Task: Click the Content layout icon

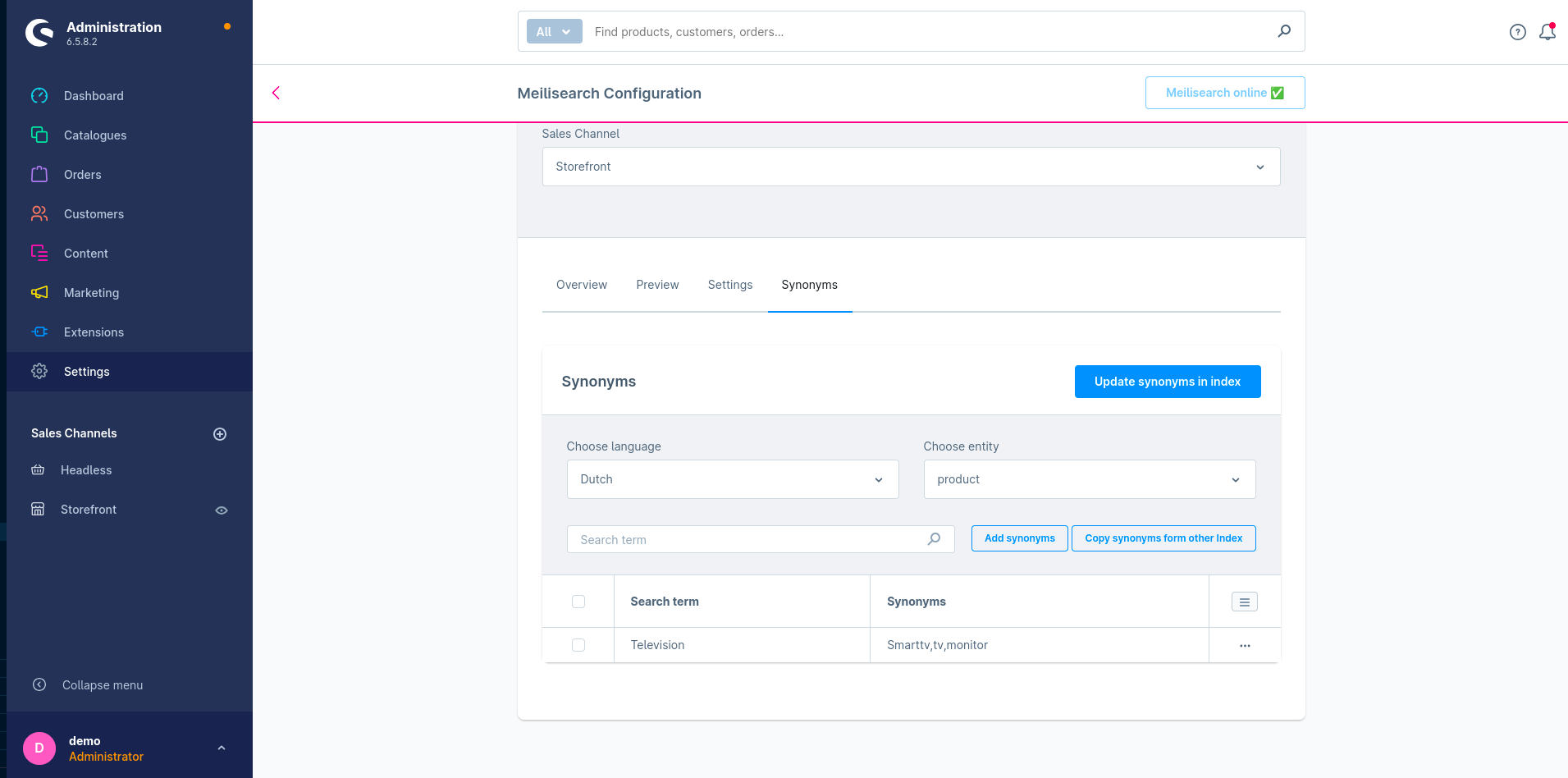Action: (39, 253)
